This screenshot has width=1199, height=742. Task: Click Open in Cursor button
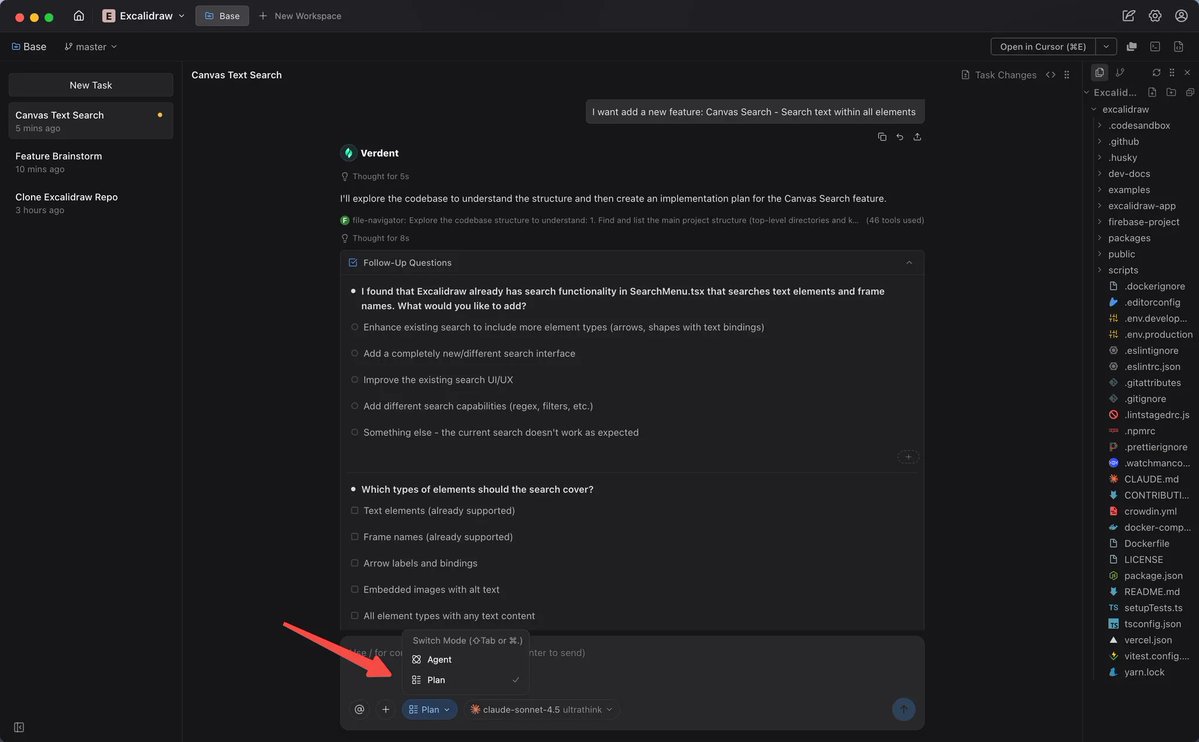tap(1043, 47)
